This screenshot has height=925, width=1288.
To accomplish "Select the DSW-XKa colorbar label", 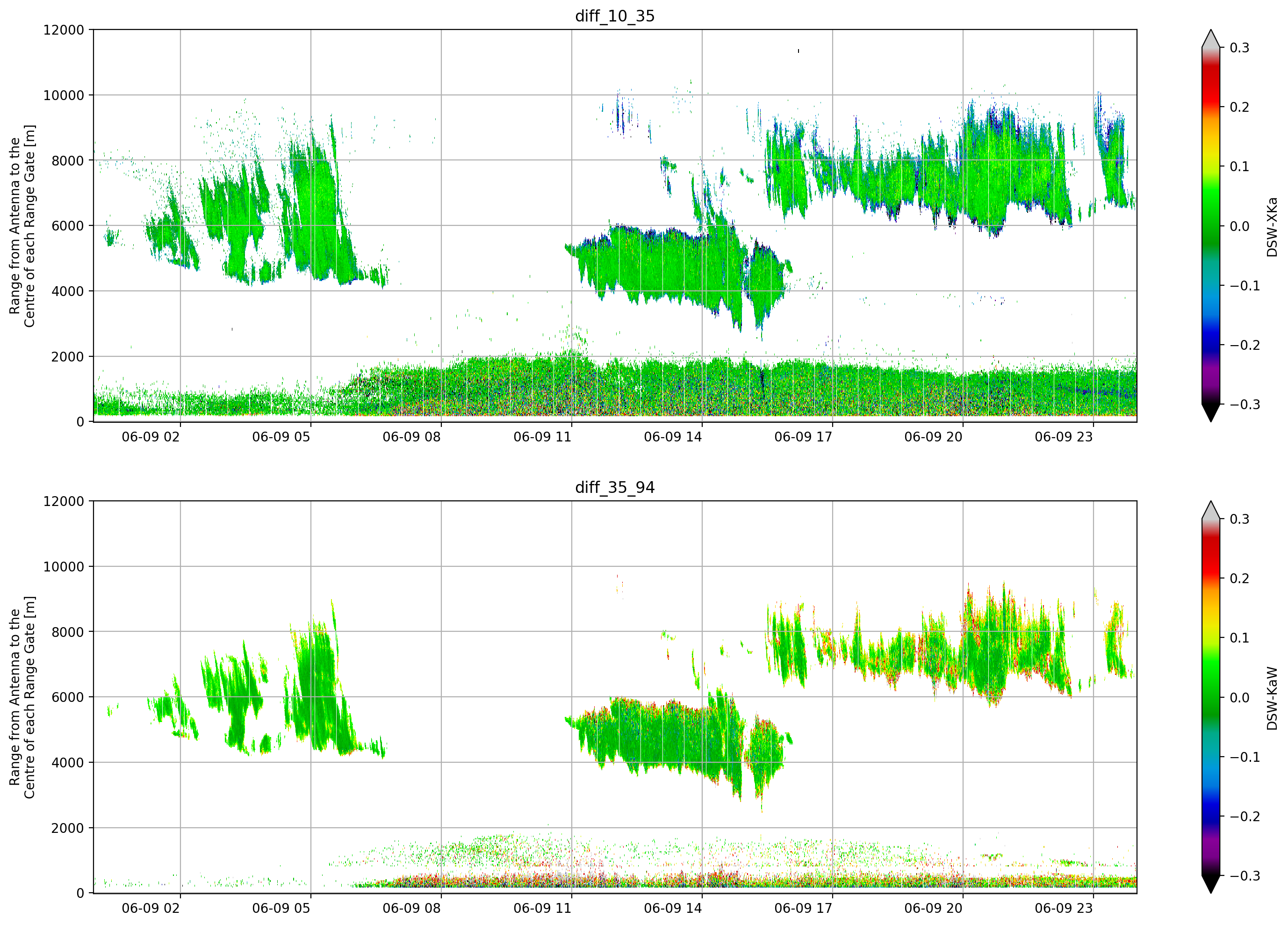I will click(x=1272, y=227).
